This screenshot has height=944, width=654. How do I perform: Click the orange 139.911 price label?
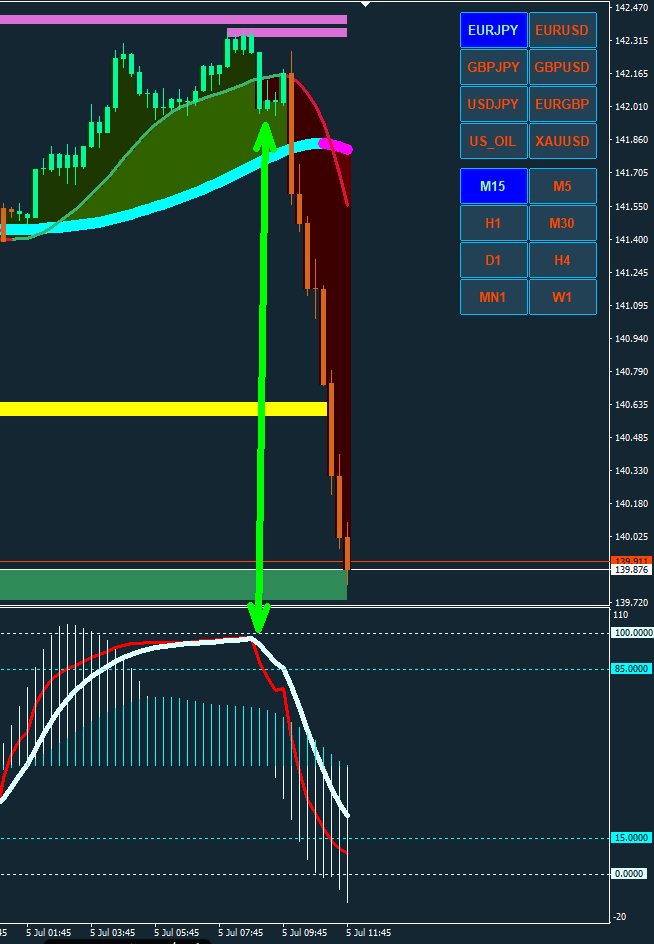click(632, 560)
